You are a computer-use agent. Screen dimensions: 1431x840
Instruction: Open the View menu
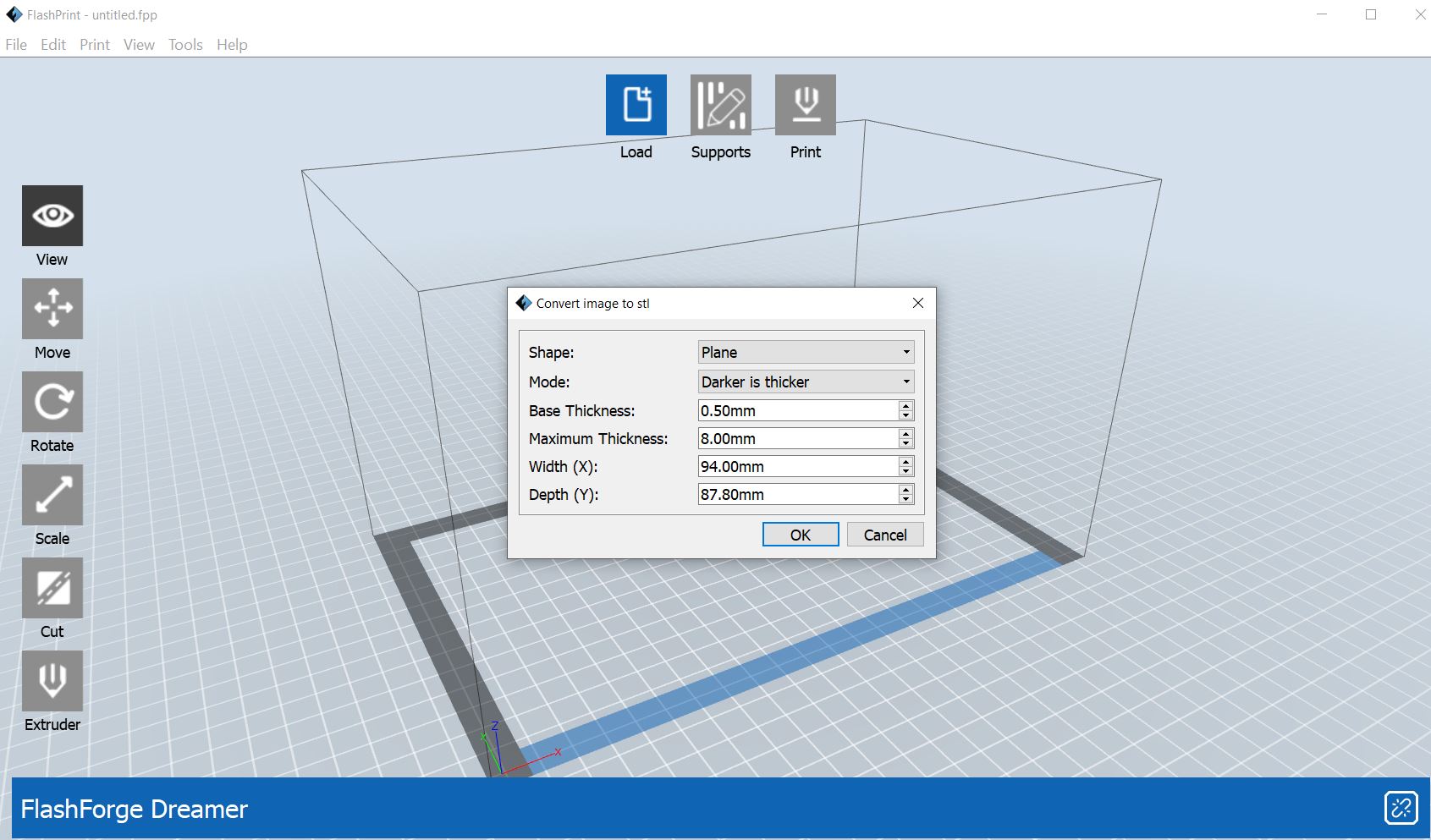[x=139, y=45]
